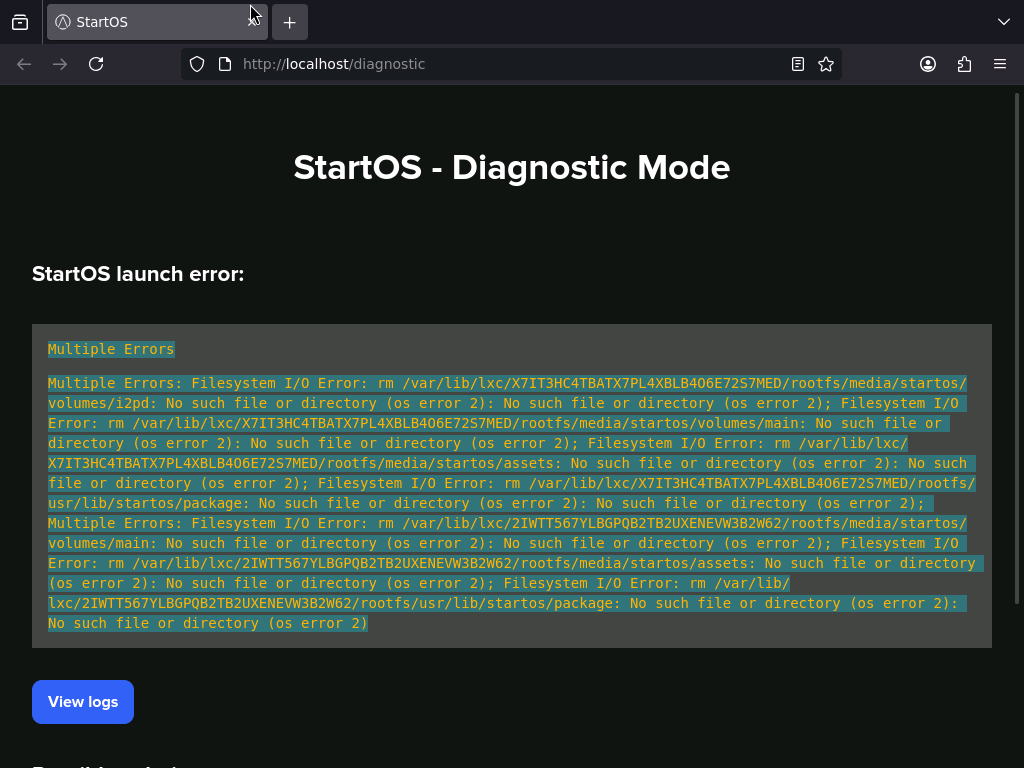Open tracking protection shield icon

tap(197, 64)
